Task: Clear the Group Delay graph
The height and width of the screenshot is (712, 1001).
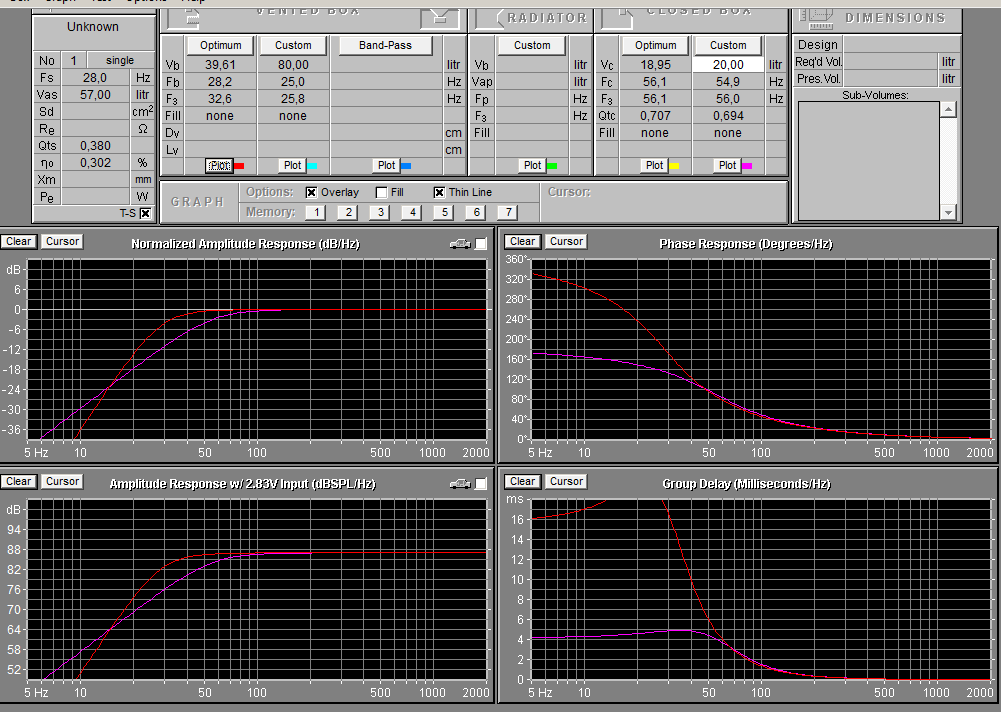Action: (522, 481)
